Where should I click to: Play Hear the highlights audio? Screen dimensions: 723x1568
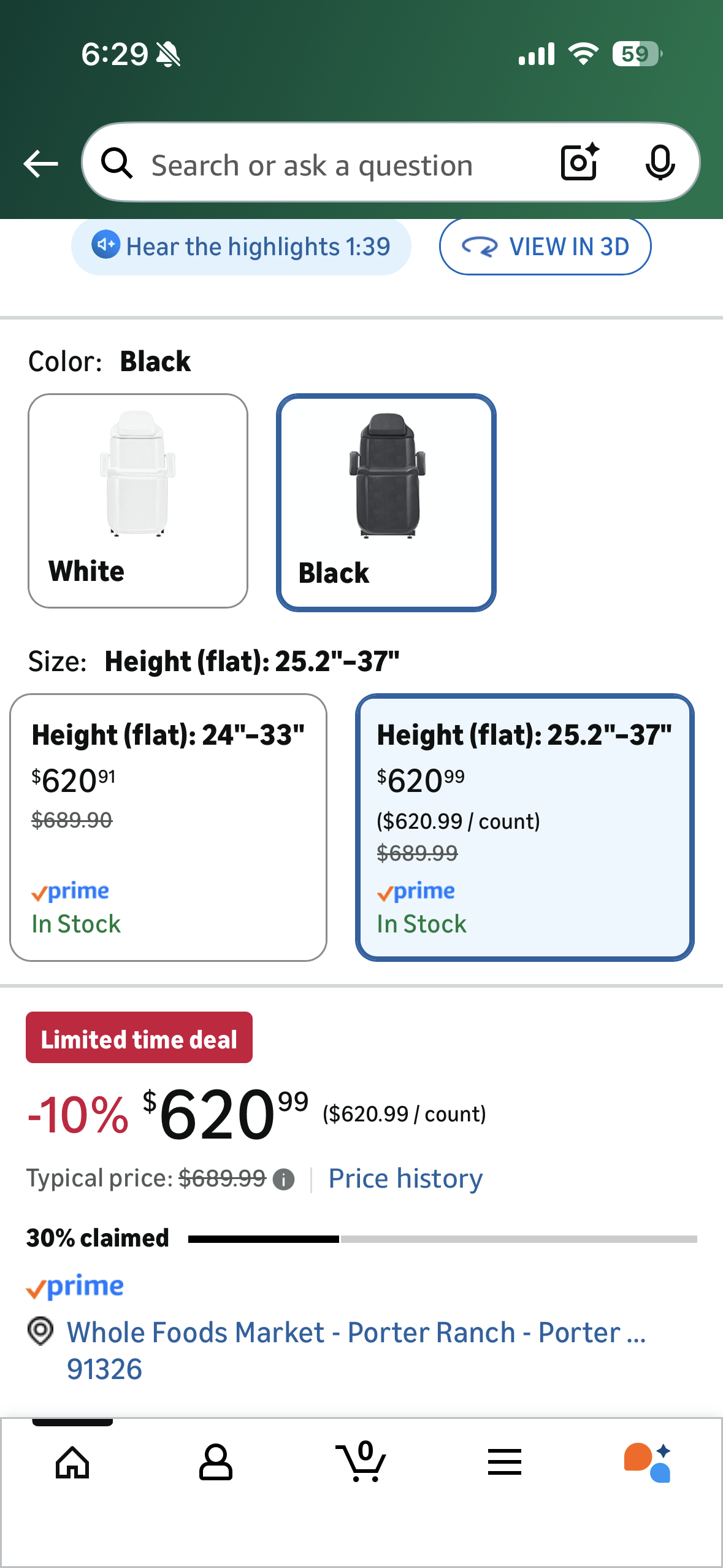[x=241, y=247]
